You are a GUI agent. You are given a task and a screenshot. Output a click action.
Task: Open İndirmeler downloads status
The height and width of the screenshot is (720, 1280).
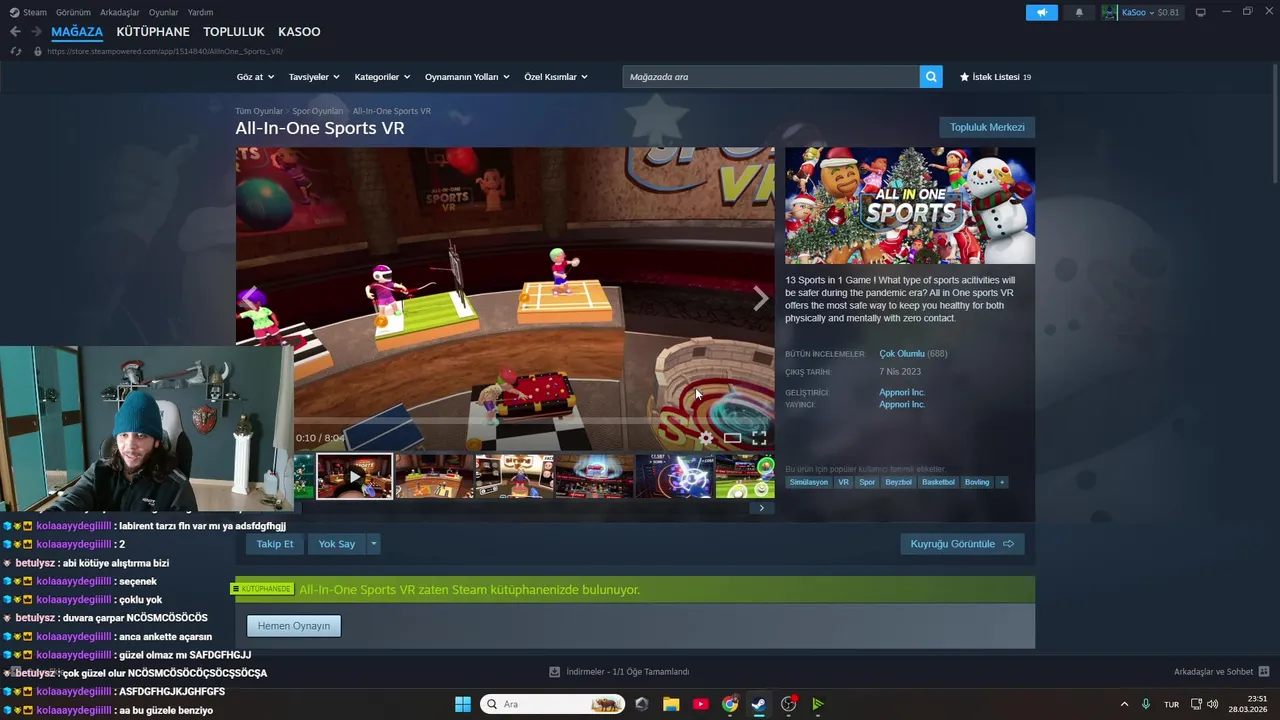pyautogui.click(x=620, y=672)
